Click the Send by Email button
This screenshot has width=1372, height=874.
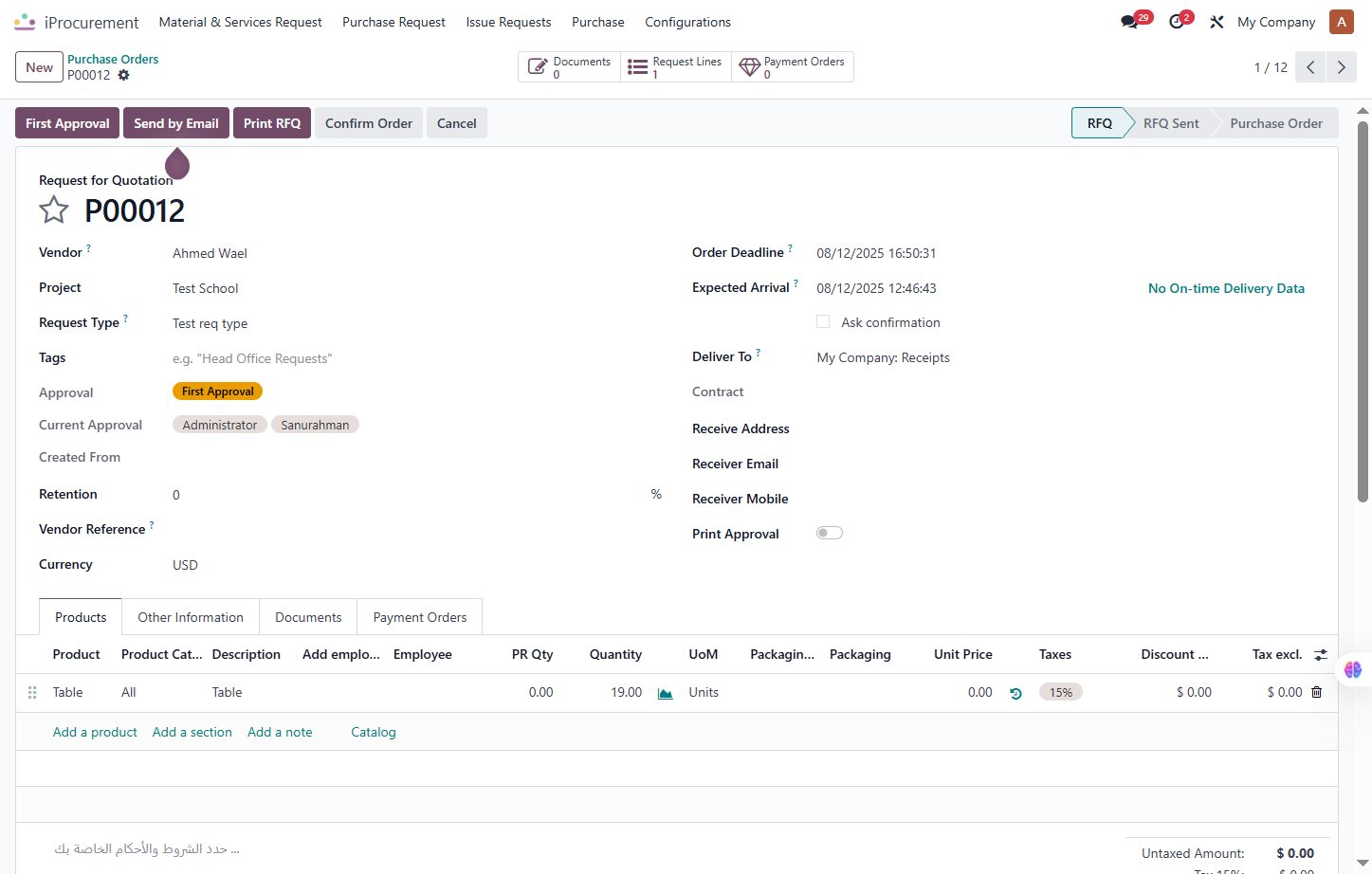(176, 123)
